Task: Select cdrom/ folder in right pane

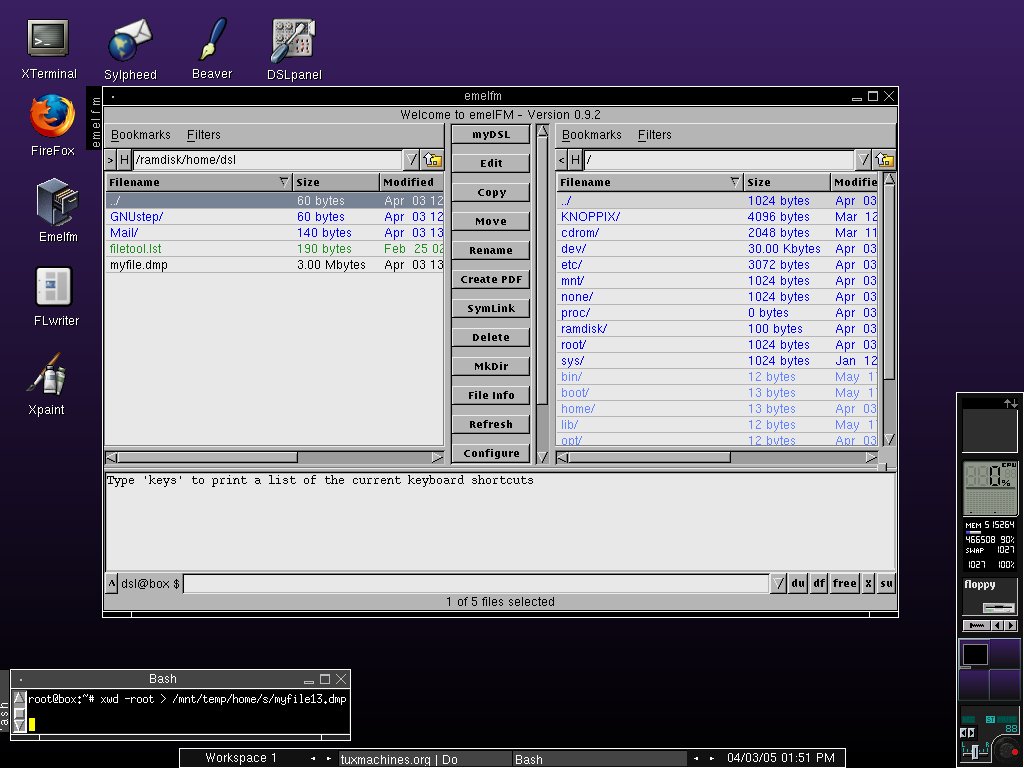Action: (x=717, y=232)
